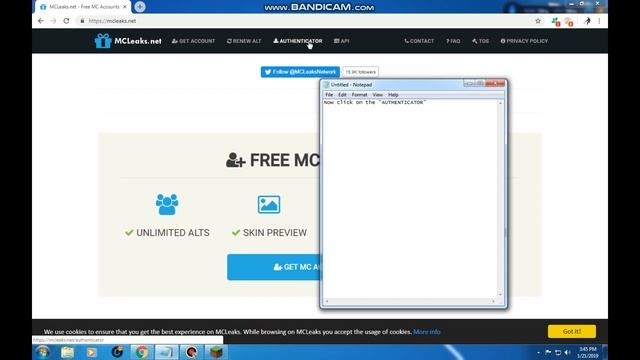This screenshot has height=360, width=640.
Task: Click the UNLIMITED ALTS users icon
Action: [167, 204]
